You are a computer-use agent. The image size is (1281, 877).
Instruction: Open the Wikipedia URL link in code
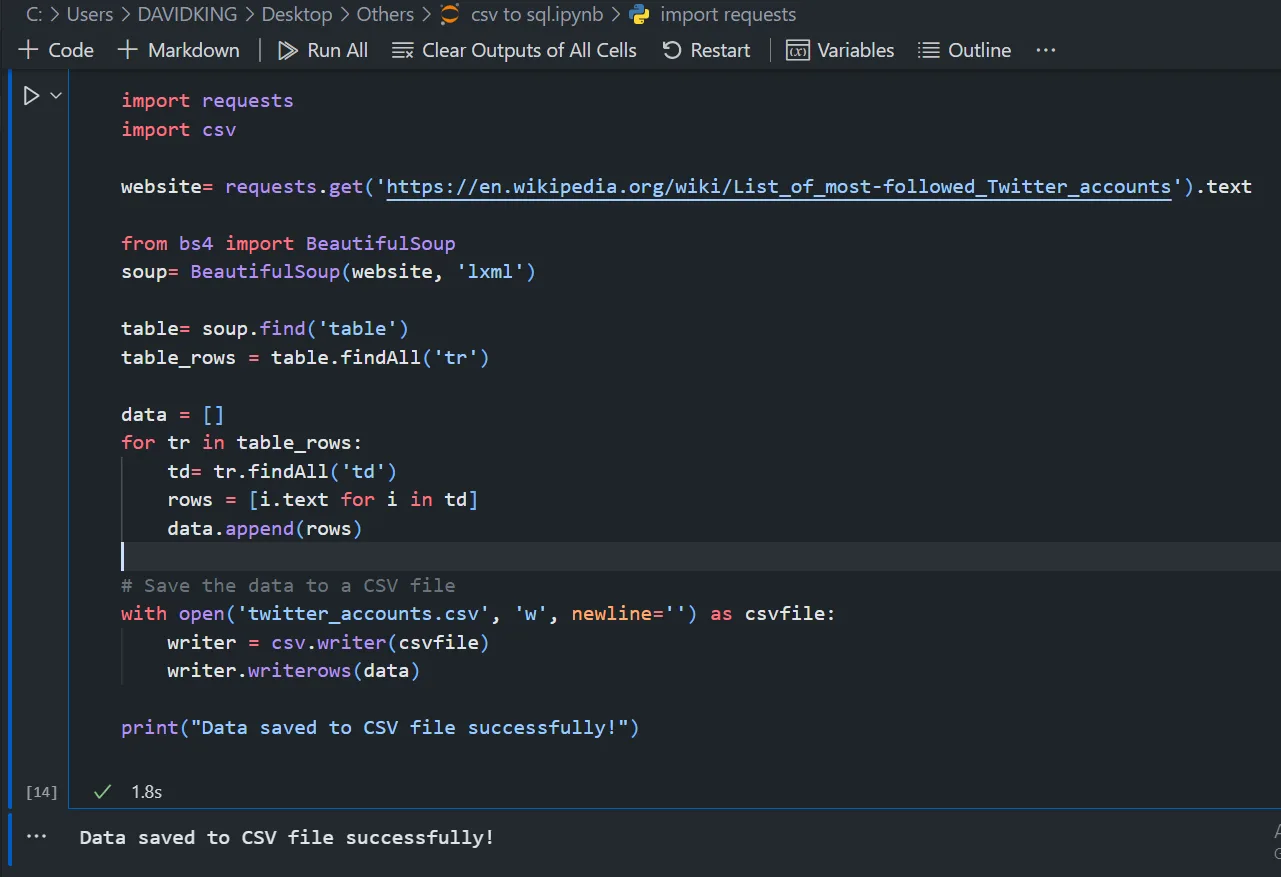pyautogui.click(x=778, y=187)
